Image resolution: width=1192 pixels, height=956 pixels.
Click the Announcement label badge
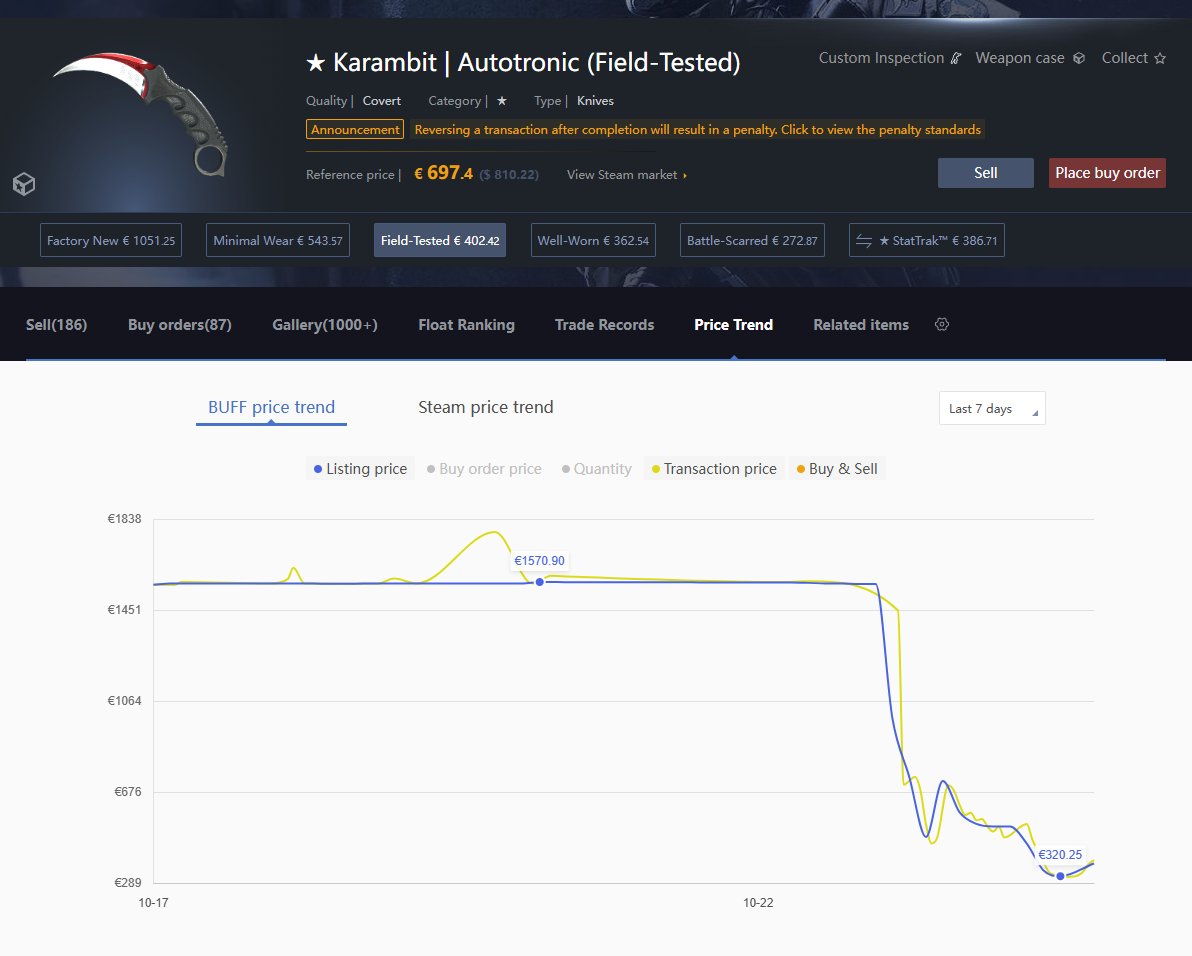[355, 129]
